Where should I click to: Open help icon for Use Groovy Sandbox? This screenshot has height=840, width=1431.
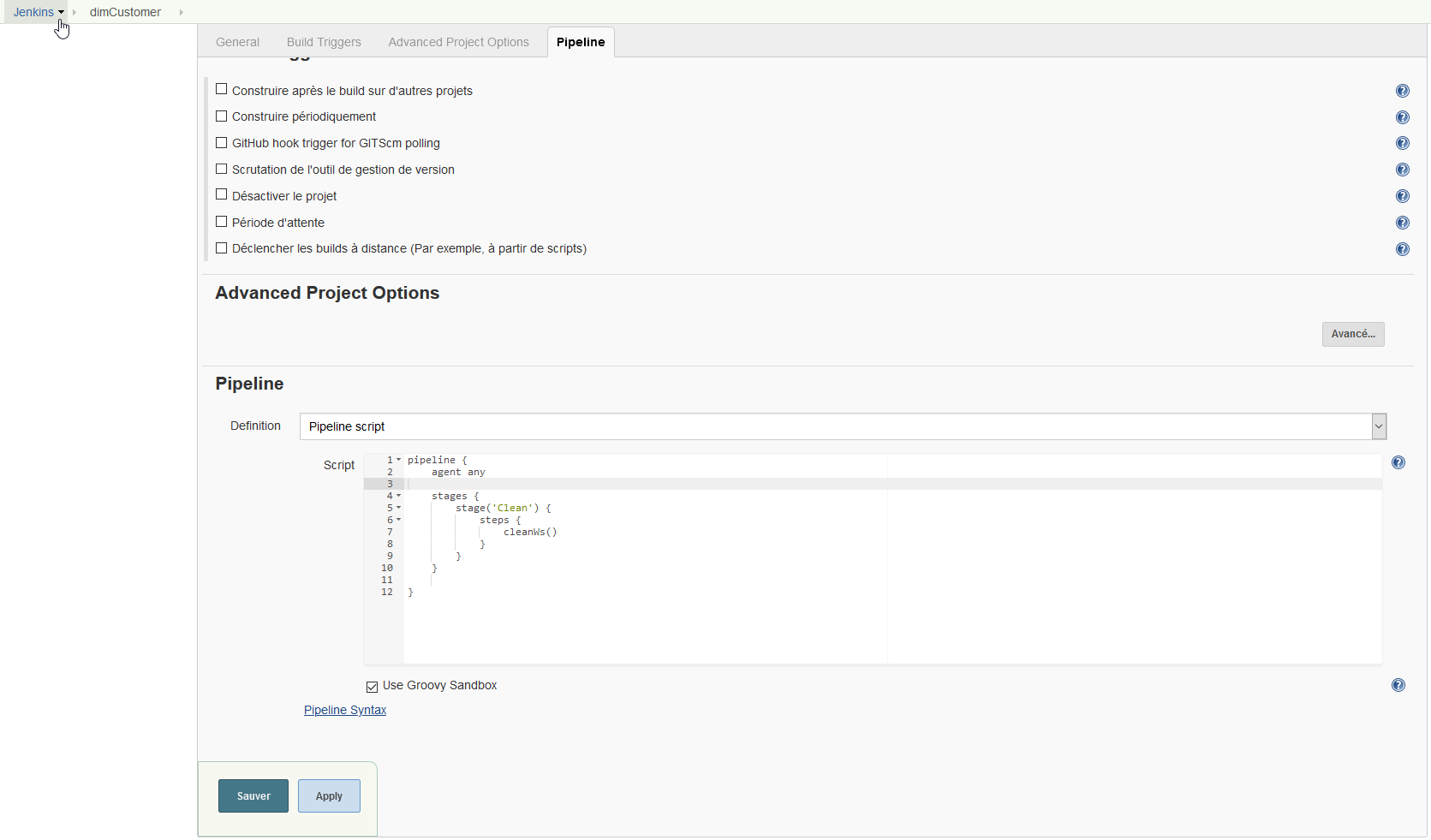tap(1398, 685)
